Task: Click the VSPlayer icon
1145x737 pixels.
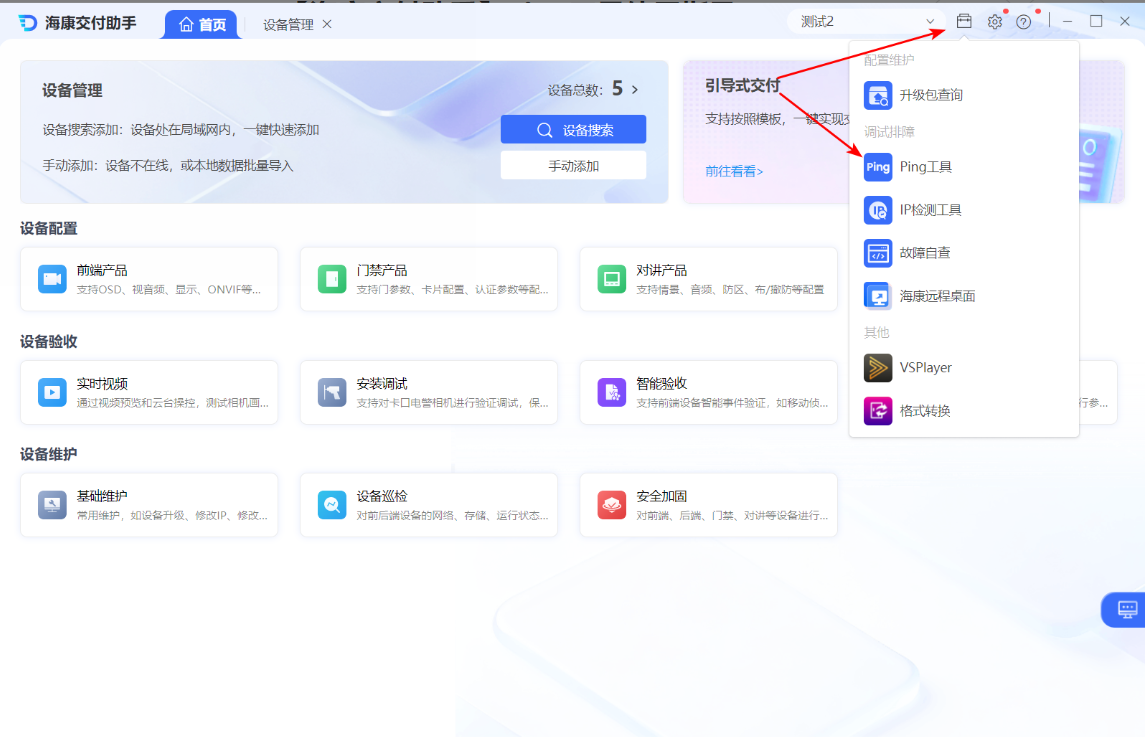Action: (x=878, y=368)
